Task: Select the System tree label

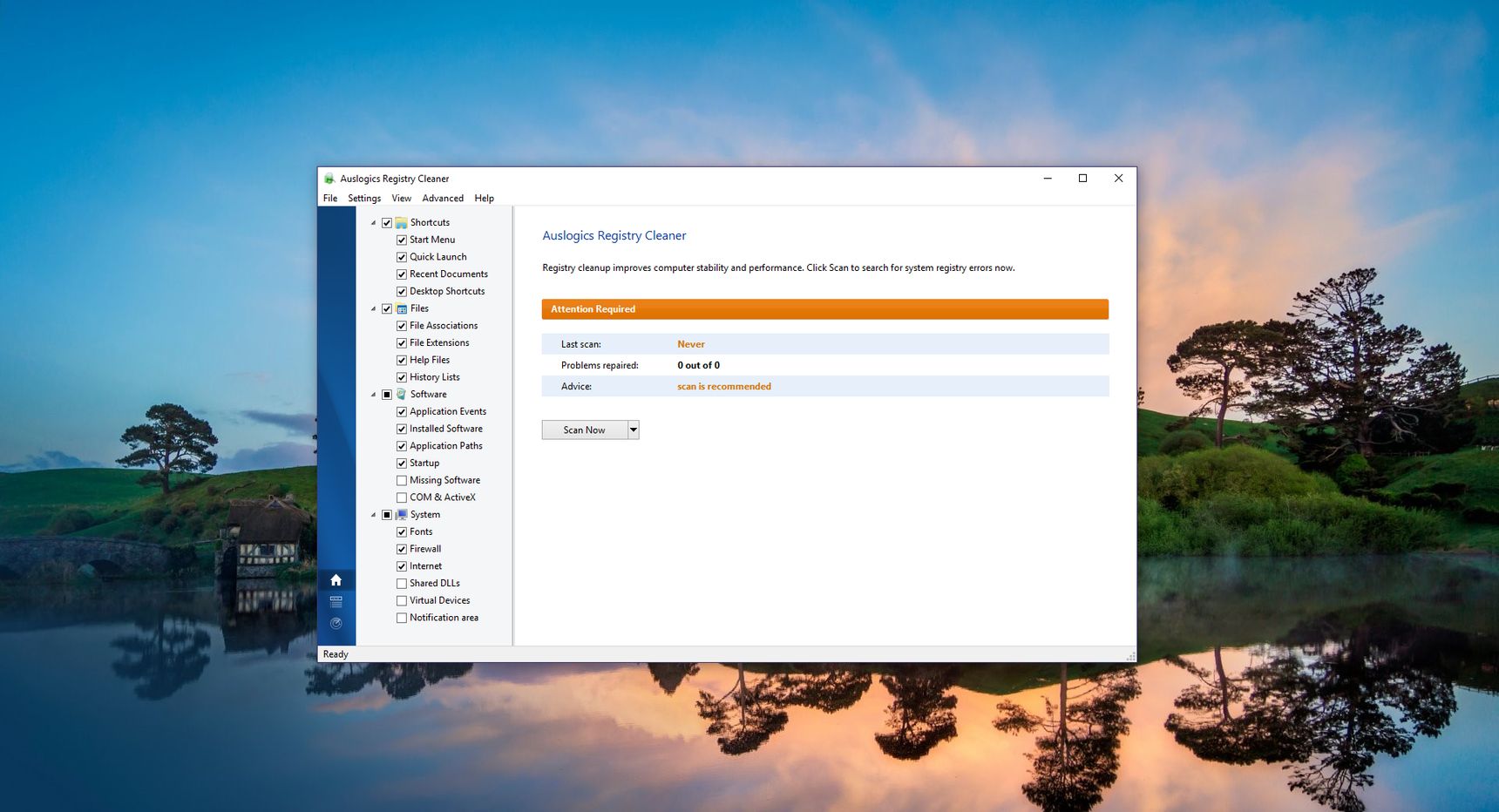Action: click(x=425, y=515)
